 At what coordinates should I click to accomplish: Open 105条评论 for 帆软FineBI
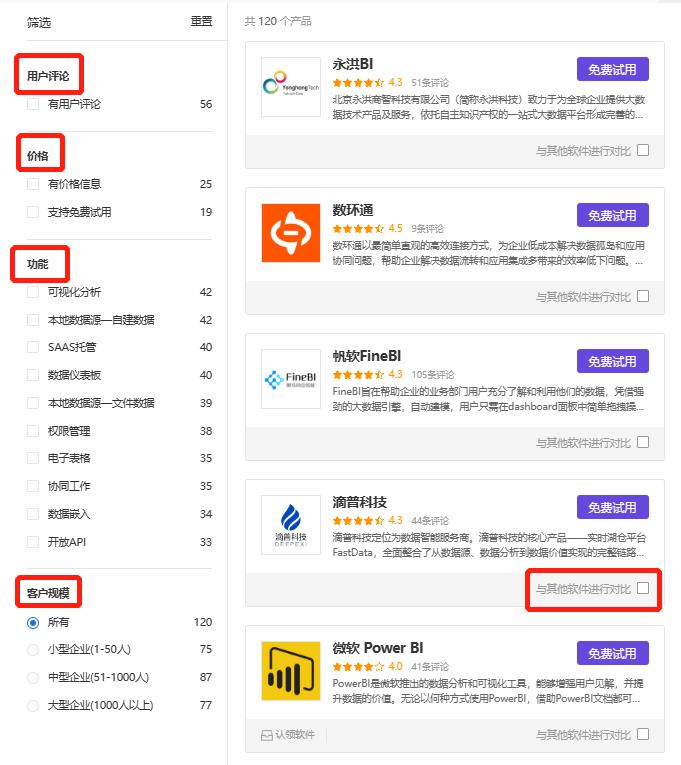click(433, 375)
